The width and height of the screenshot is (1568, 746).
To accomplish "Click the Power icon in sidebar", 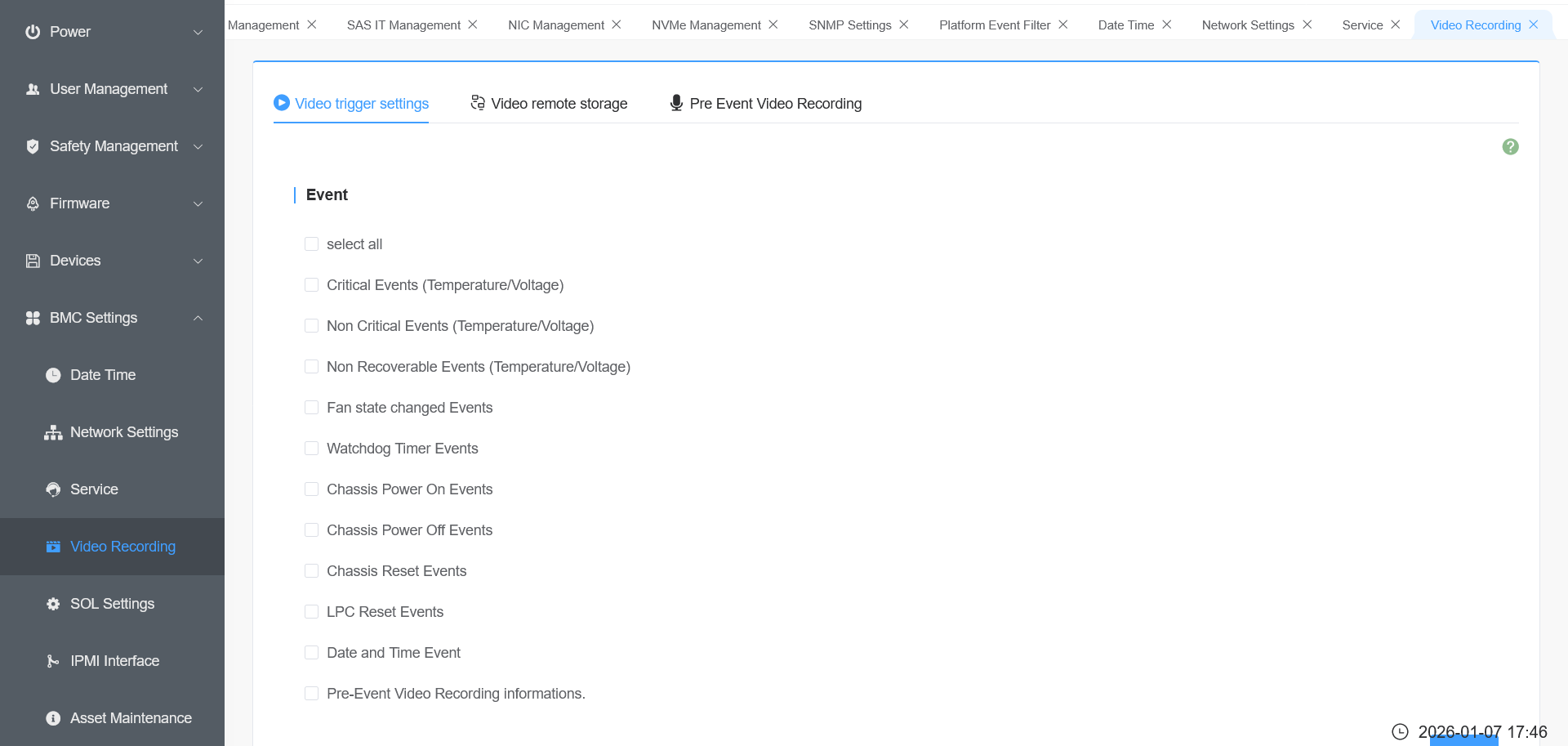I will [33, 32].
